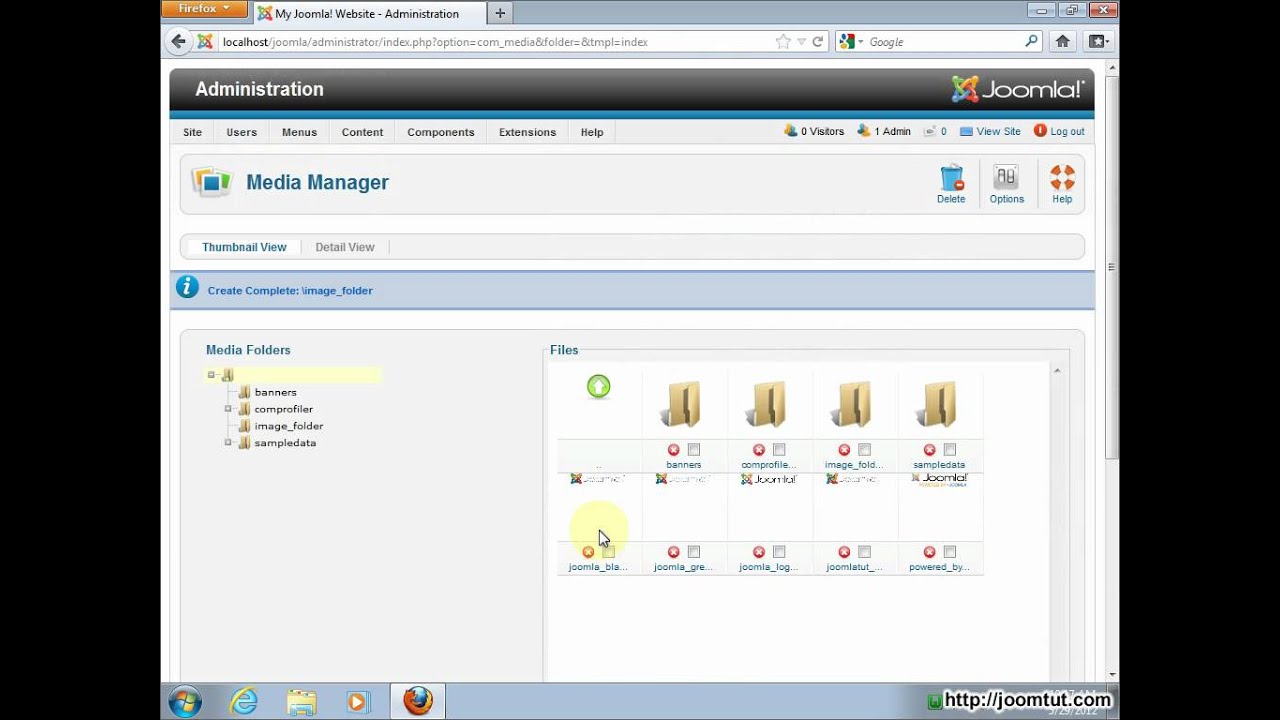Expand sampledata in the Media Folders tree
Viewport: 1280px width, 720px height.
coord(228,443)
